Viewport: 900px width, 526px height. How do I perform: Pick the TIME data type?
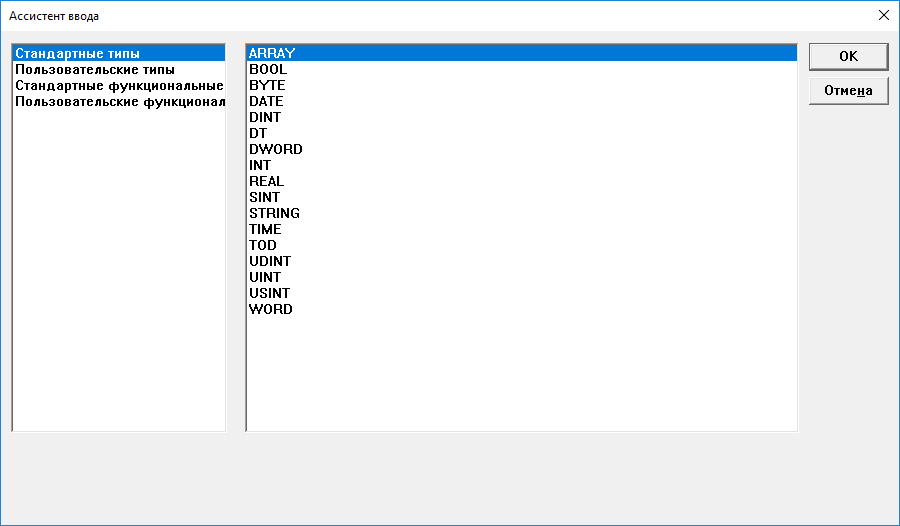point(265,229)
